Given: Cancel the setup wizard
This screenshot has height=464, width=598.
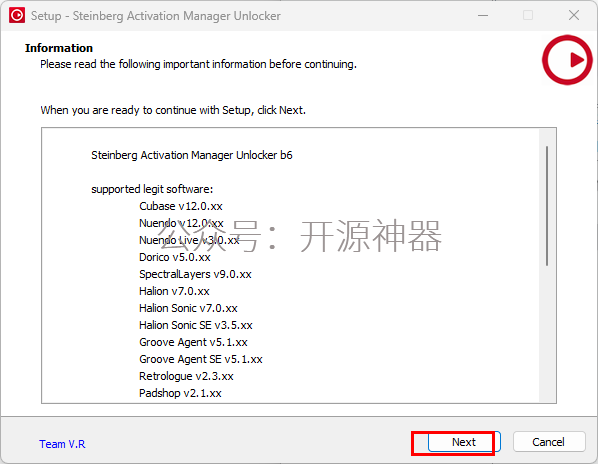Looking at the screenshot, I should point(549,442).
